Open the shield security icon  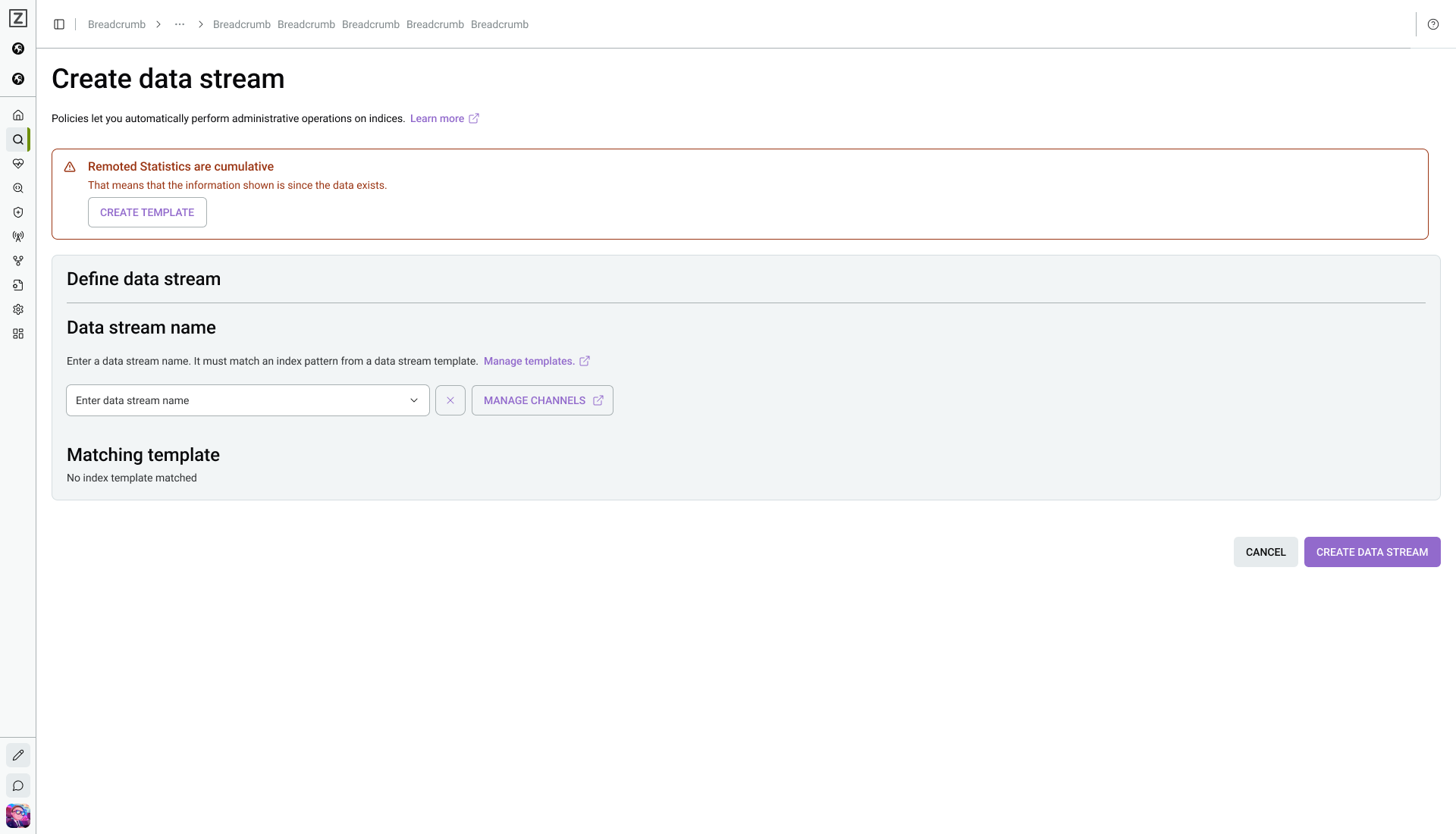click(18, 212)
